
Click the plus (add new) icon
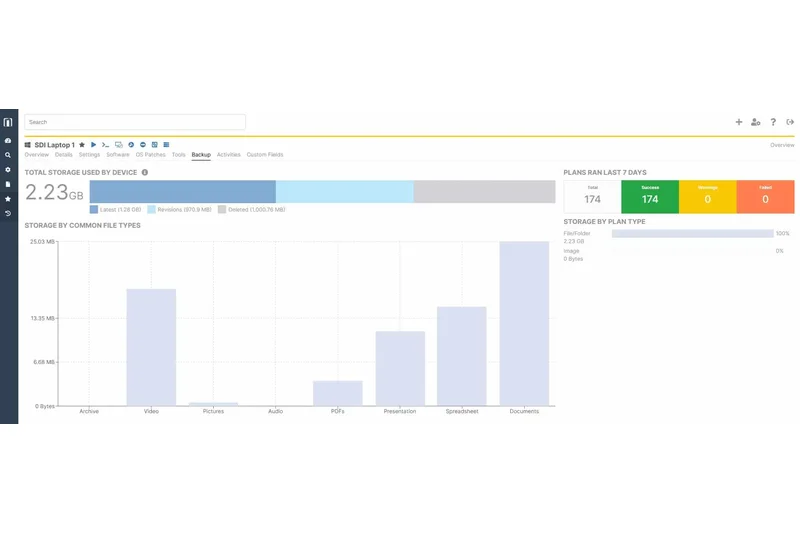(x=739, y=122)
